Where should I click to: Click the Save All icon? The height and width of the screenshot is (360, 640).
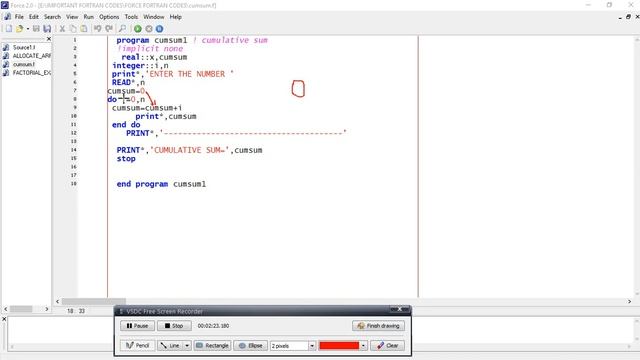click(x=47, y=29)
